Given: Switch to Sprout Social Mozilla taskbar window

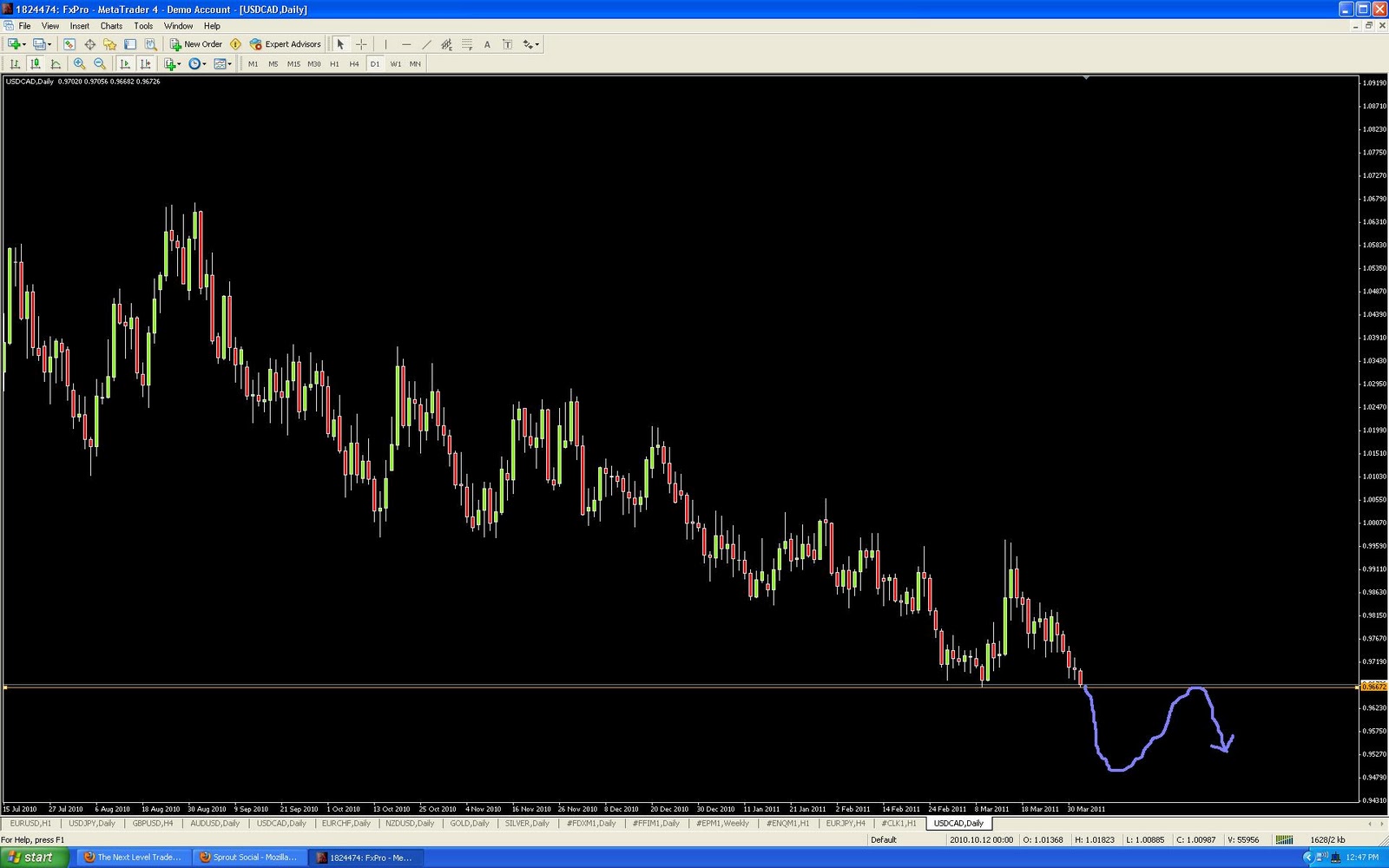Looking at the screenshot, I should (249, 858).
